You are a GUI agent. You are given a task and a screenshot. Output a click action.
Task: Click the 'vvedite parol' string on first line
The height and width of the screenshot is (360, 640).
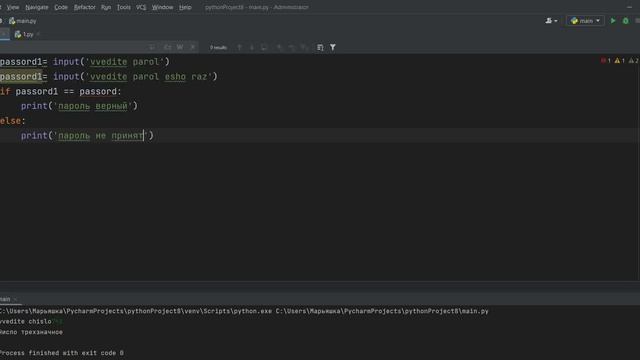[124, 62]
